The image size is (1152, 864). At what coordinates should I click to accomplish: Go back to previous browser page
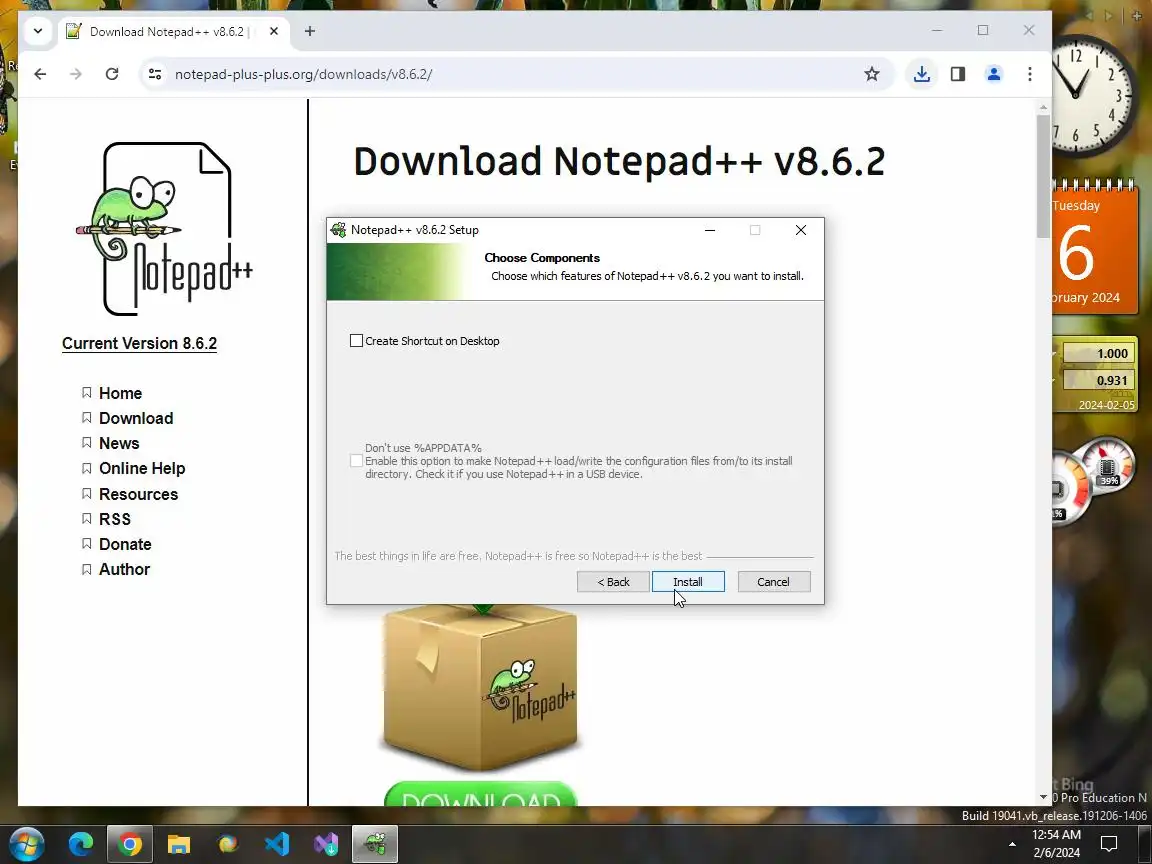pyautogui.click(x=40, y=74)
